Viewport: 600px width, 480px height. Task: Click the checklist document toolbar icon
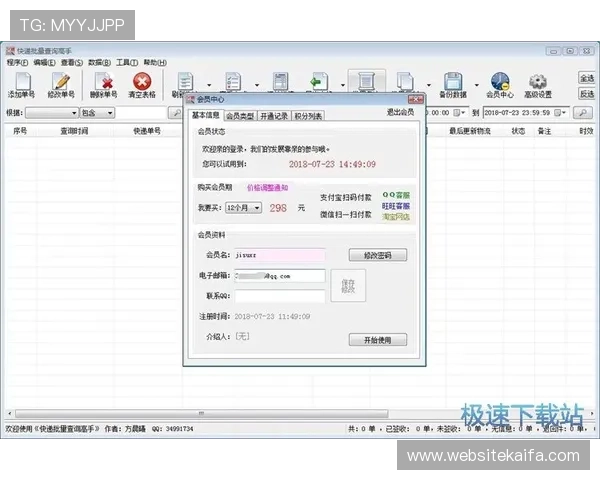233,81
